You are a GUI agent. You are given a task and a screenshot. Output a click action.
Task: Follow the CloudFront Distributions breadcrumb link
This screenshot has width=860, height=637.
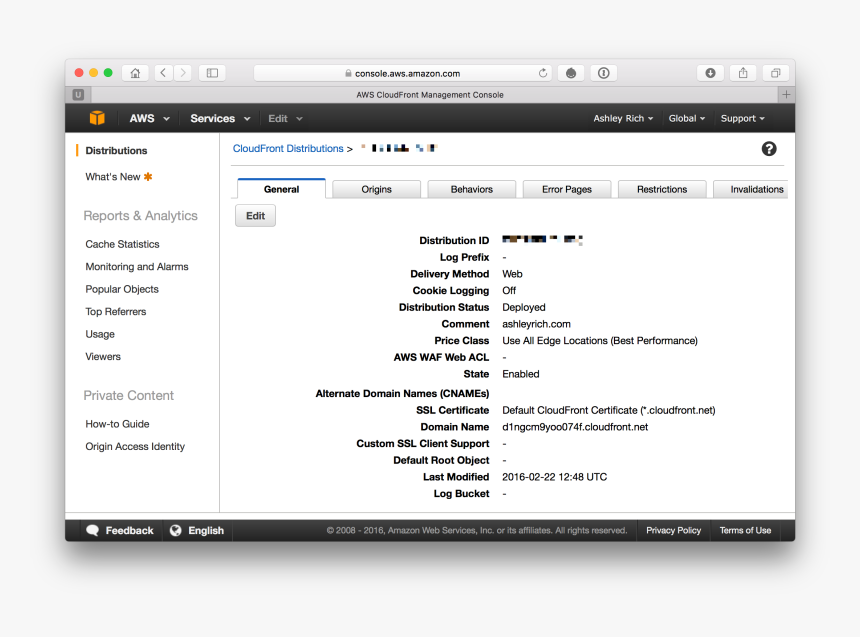tap(288, 149)
